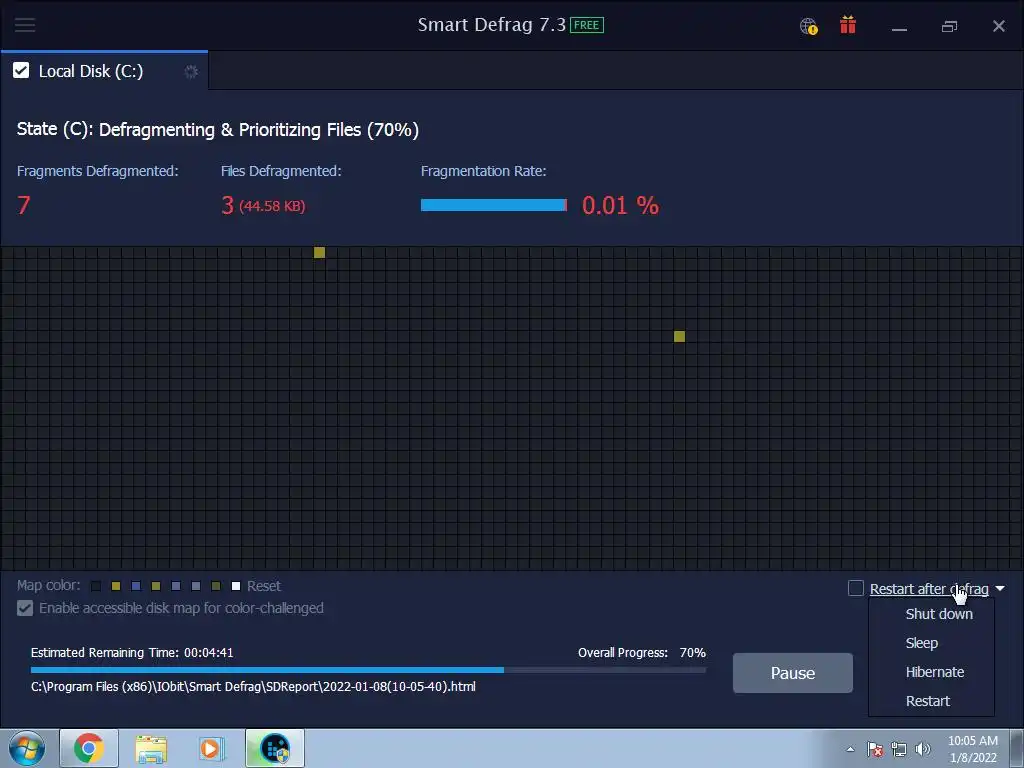
Task: Open Windows Media Player taskbar icon
Action: coord(212,748)
